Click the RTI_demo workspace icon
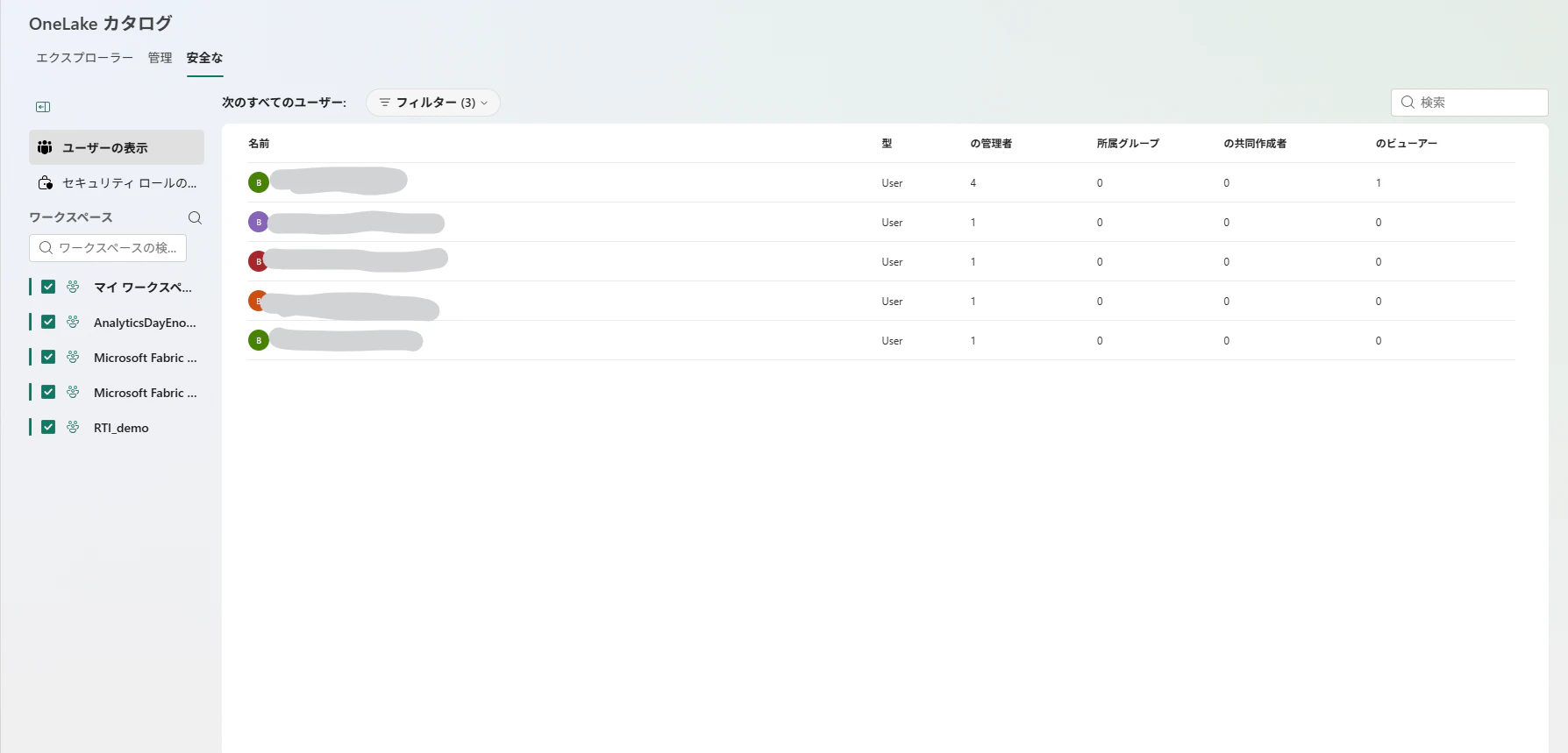 click(x=73, y=427)
